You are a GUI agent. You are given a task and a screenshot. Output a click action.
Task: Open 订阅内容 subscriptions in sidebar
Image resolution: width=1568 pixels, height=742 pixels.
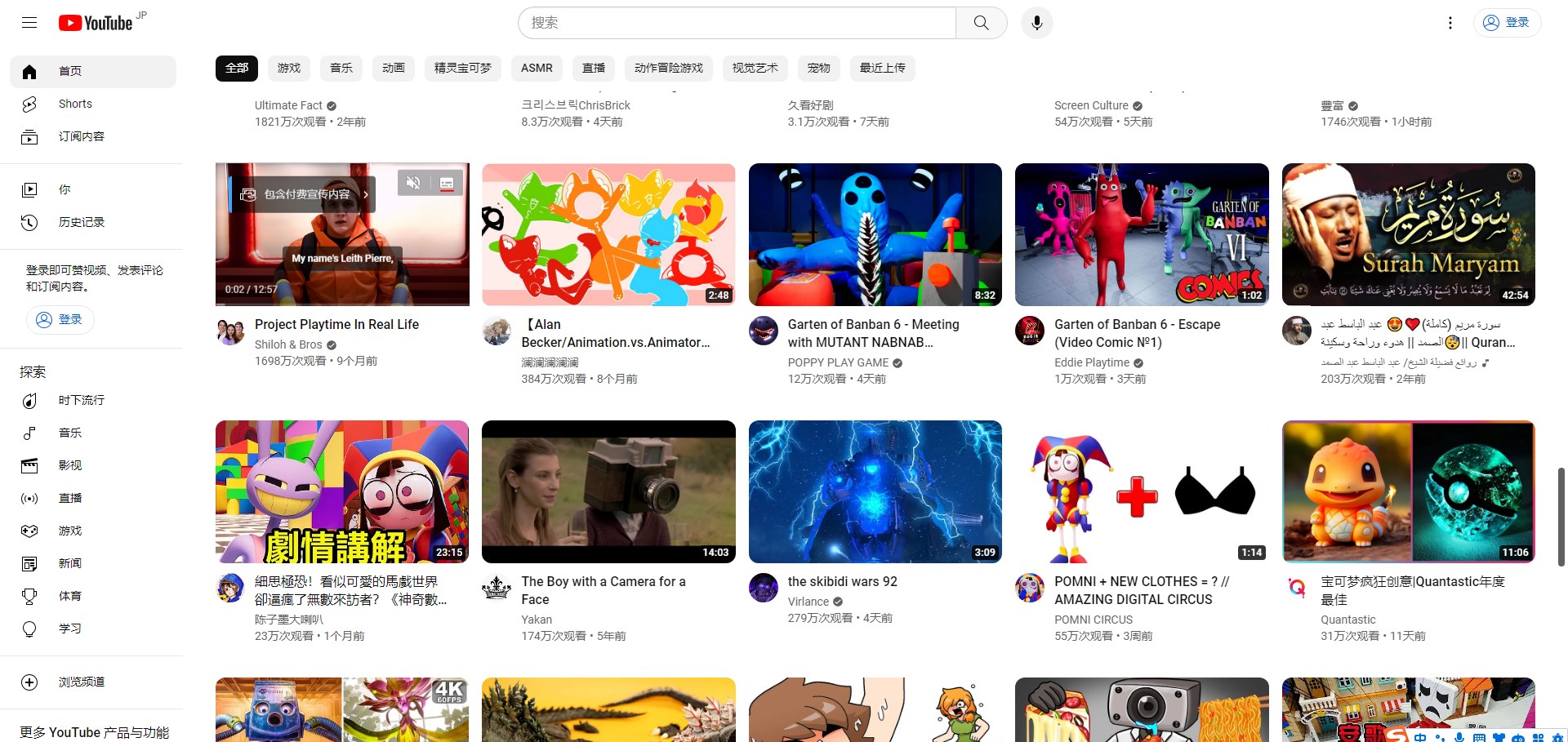(93, 137)
